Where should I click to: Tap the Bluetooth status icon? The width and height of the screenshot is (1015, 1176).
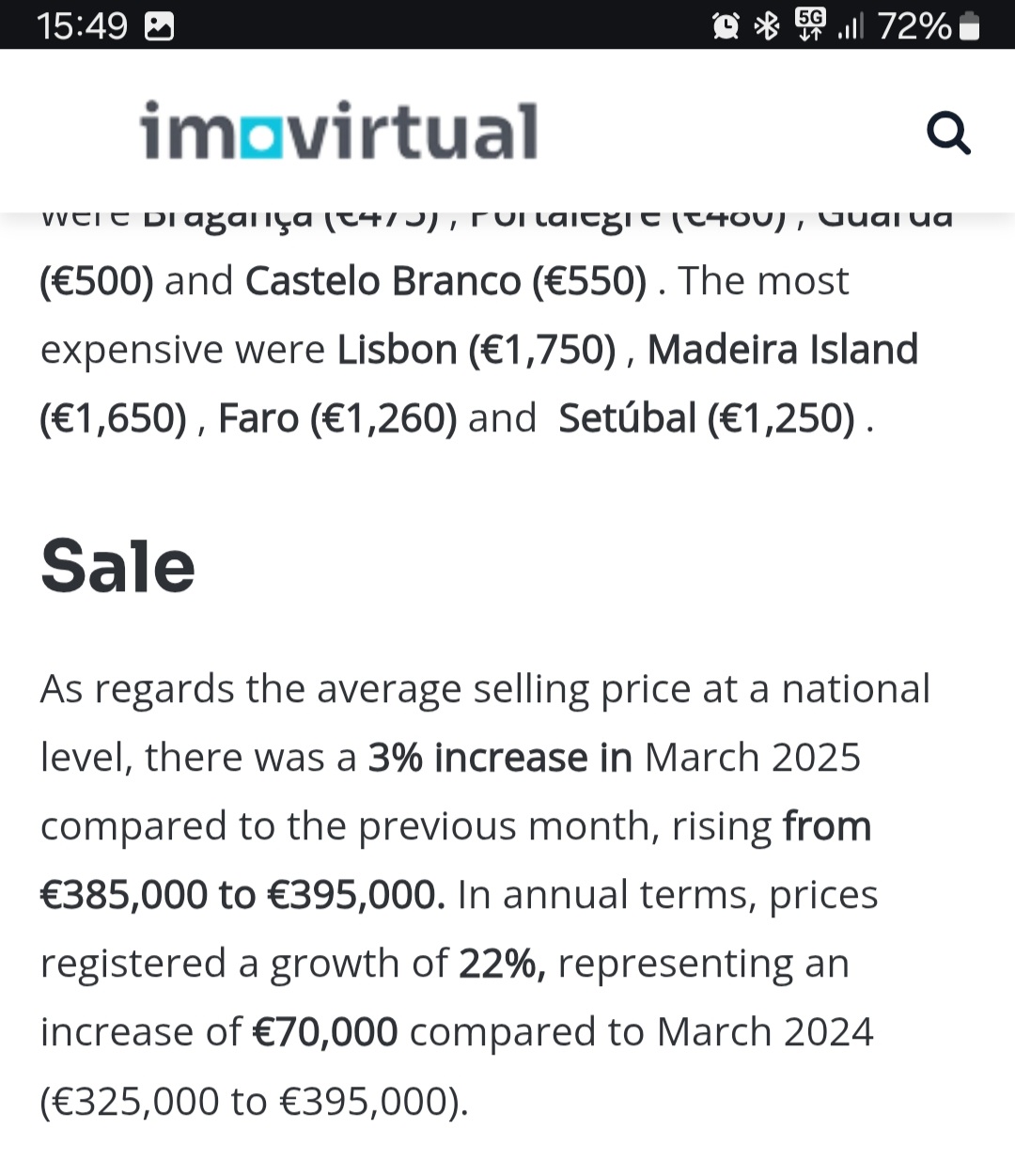coord(768,25)
